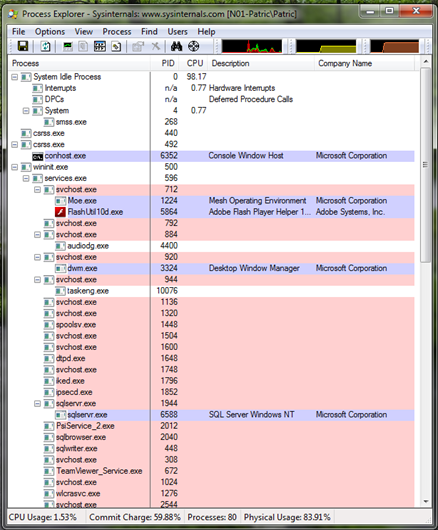Viewport: 438px width, 530px height.
Task: Click the audiodg.exe process icon
Action: 60,246
